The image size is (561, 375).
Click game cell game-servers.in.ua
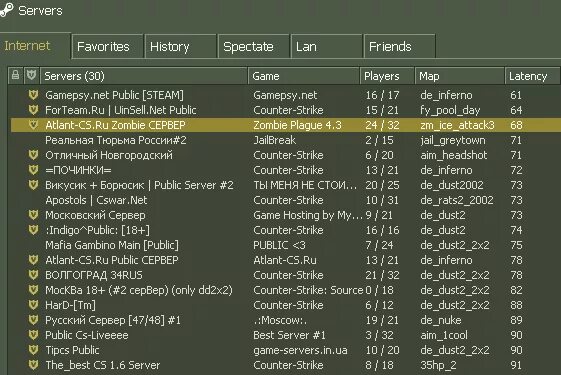click(x=300, y=351)
